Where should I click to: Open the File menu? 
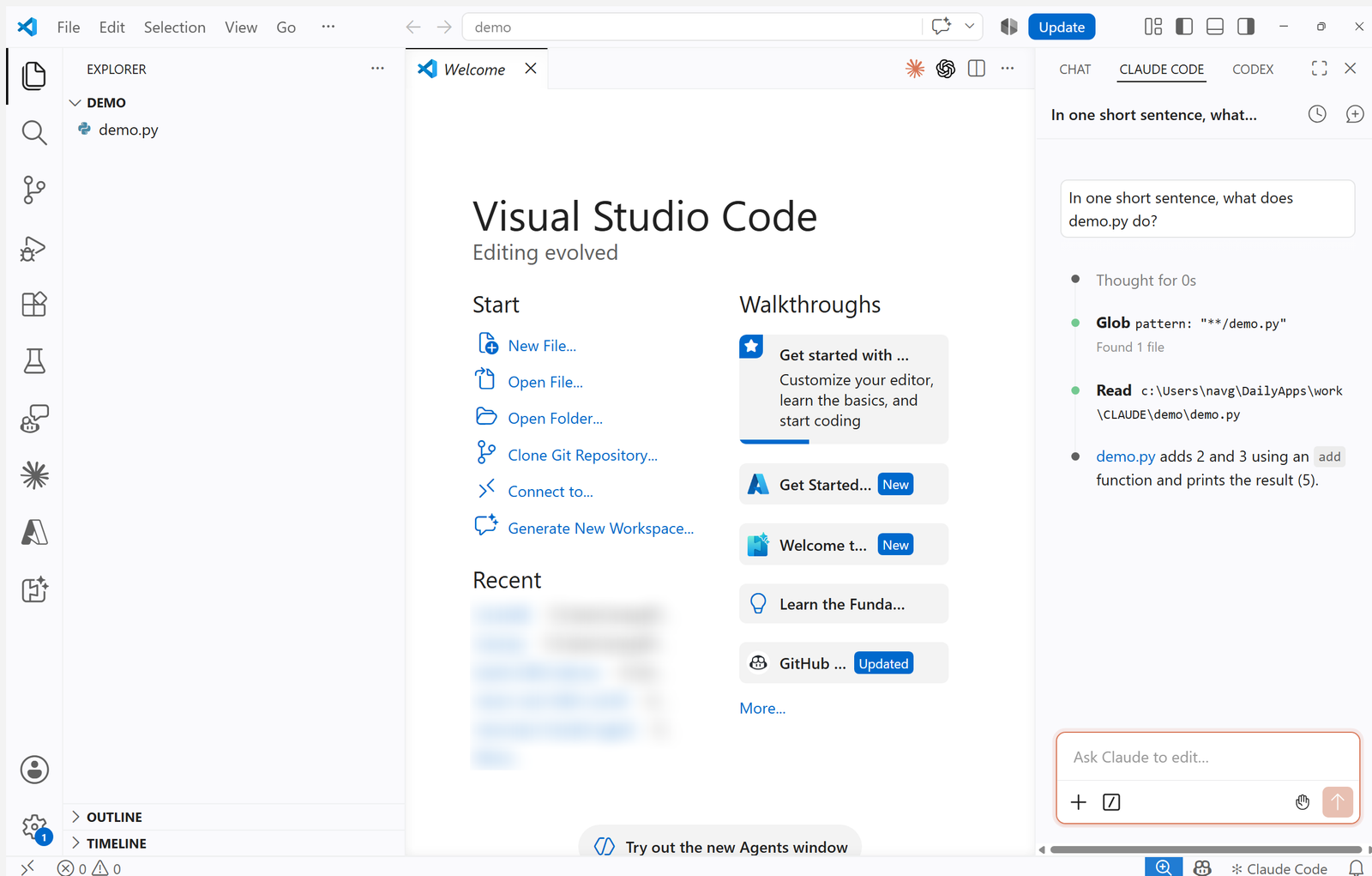(x=69, y=27)
